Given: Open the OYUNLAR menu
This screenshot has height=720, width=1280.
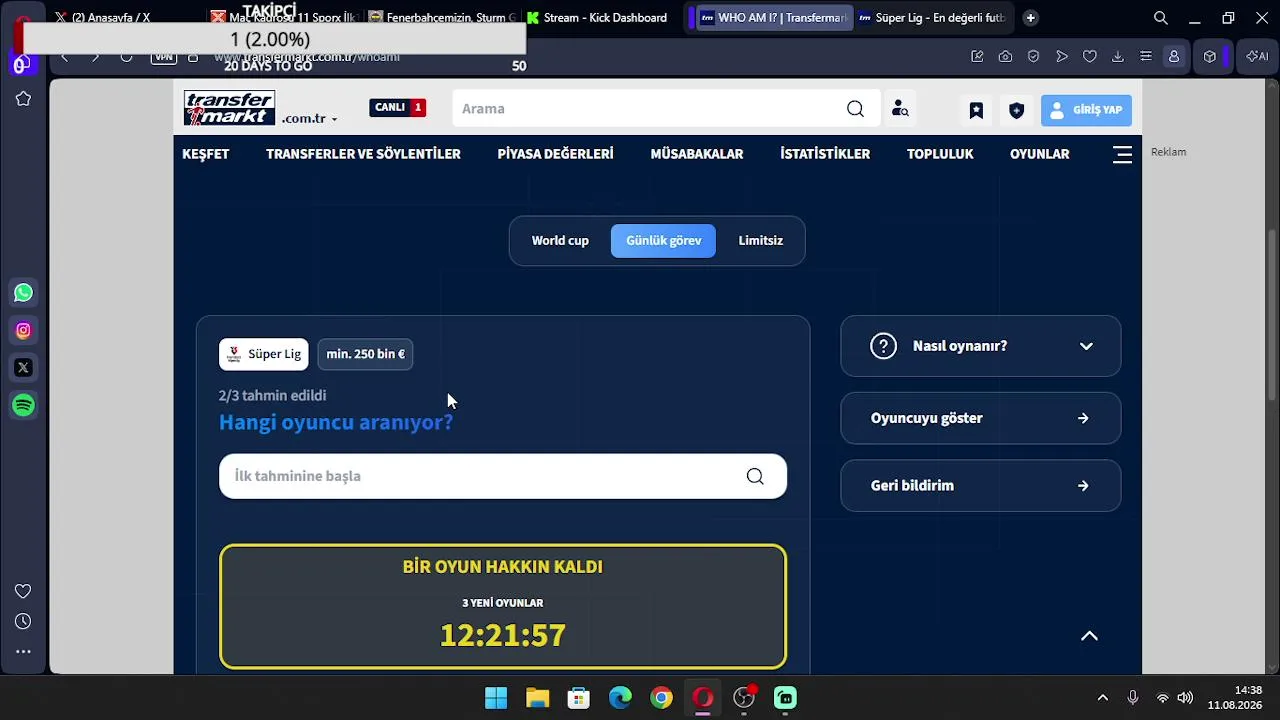Looking at the screenshot, I should (x=1039, y=154).
